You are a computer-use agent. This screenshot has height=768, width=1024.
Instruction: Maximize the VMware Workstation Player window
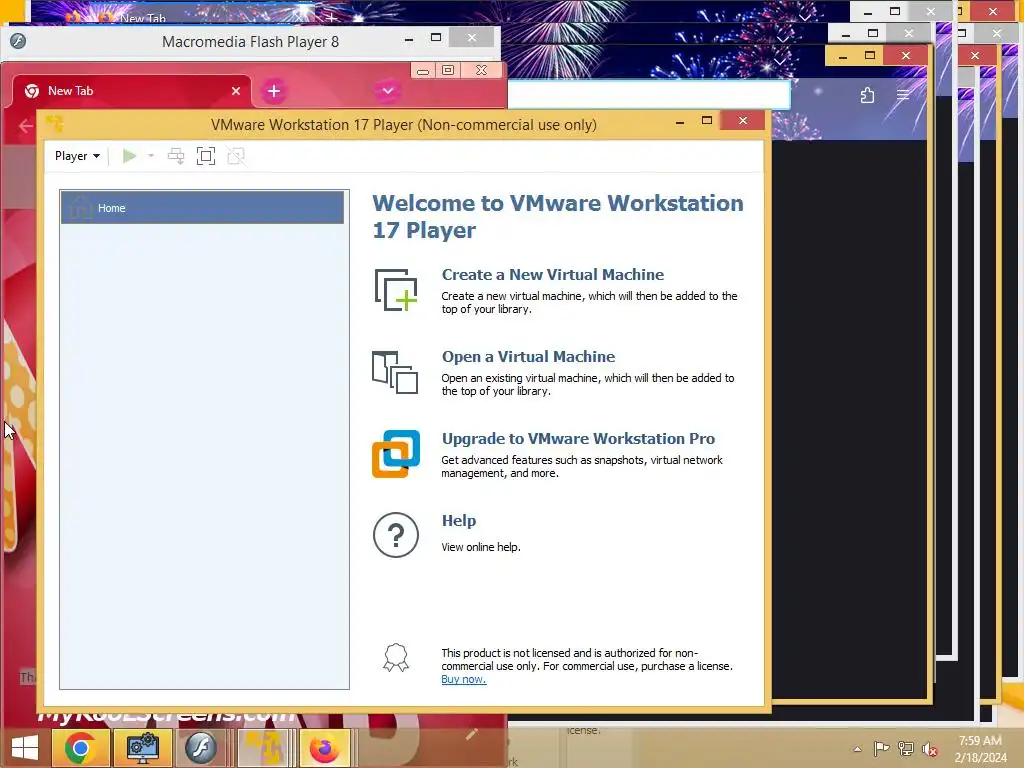point(707,121)
